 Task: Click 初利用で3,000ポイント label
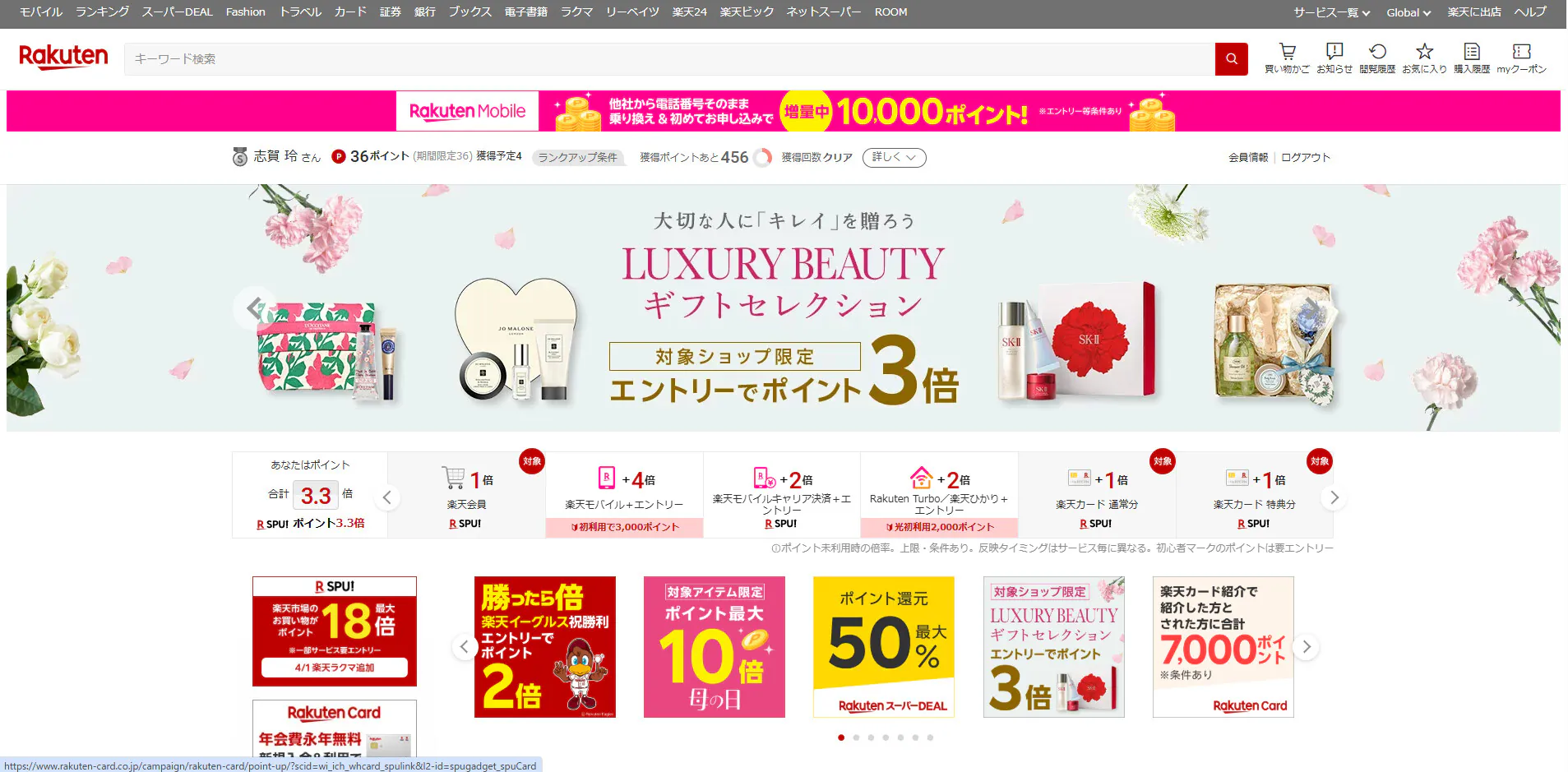(625, 527)
